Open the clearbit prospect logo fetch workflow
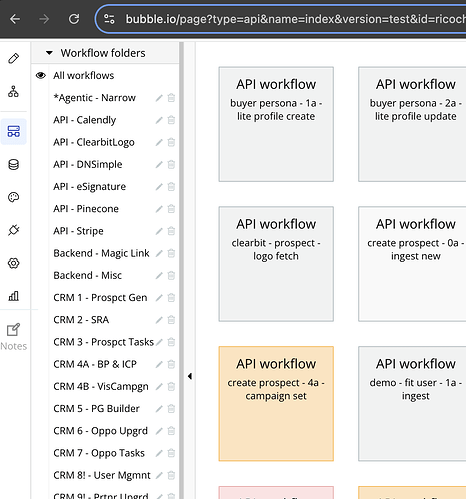The image size is (466, 499). 276,264
